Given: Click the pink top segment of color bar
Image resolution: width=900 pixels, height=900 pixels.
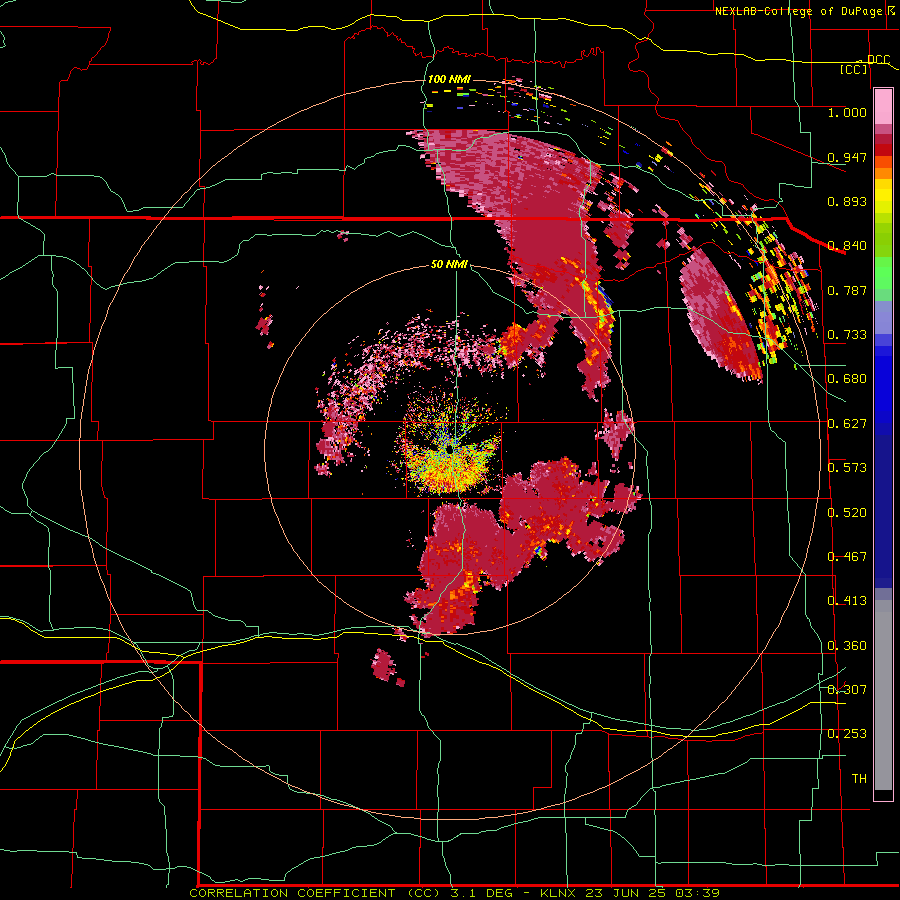Looking at the screenshot, I should point(883,107).
